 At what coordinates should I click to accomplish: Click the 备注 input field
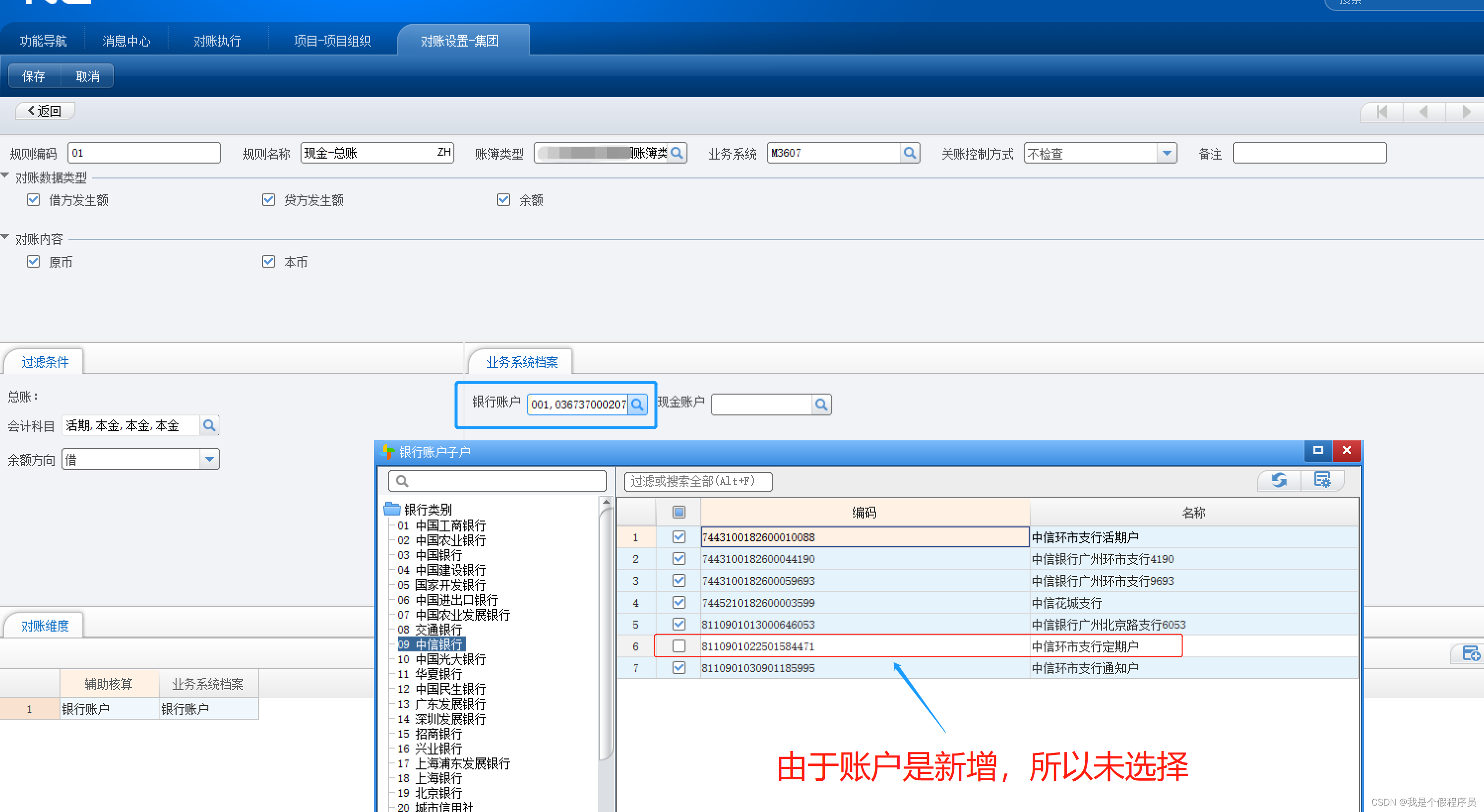(1309, 153)
